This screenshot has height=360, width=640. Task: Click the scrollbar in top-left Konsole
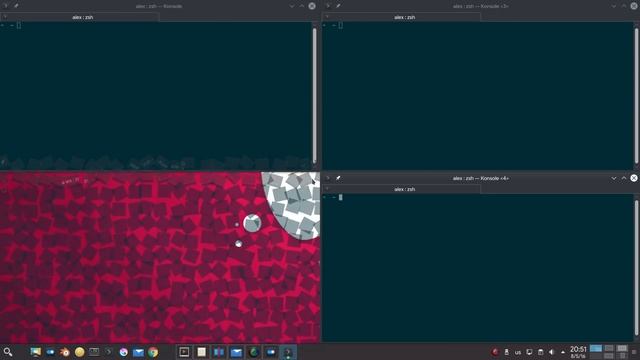tap(315, 95)
